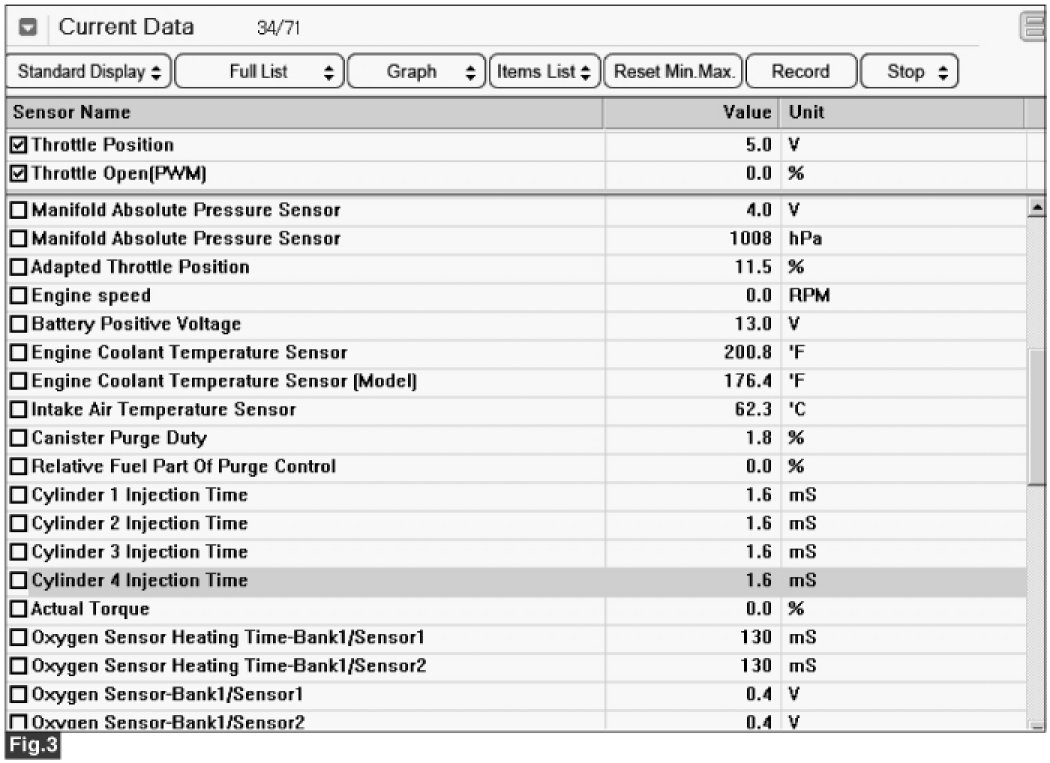The image size is (1050, 763).
Task: Check the Battery Positive Voltage checkbox
Action: tap(19, 325)
